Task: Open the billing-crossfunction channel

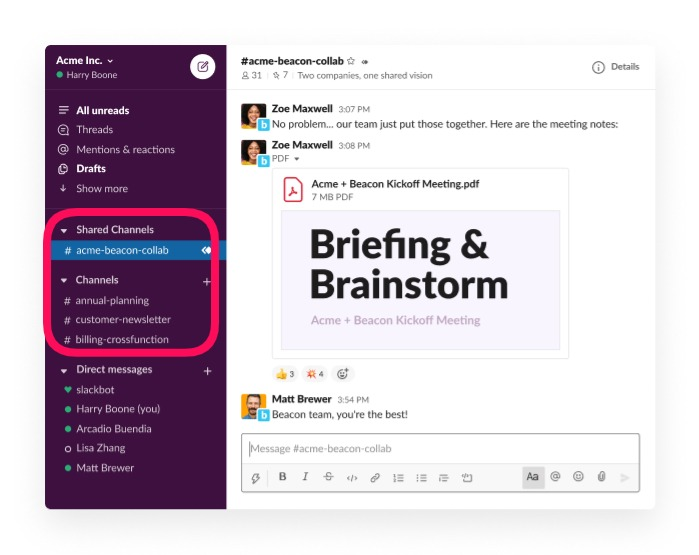Action: click(x=122, y=340)
